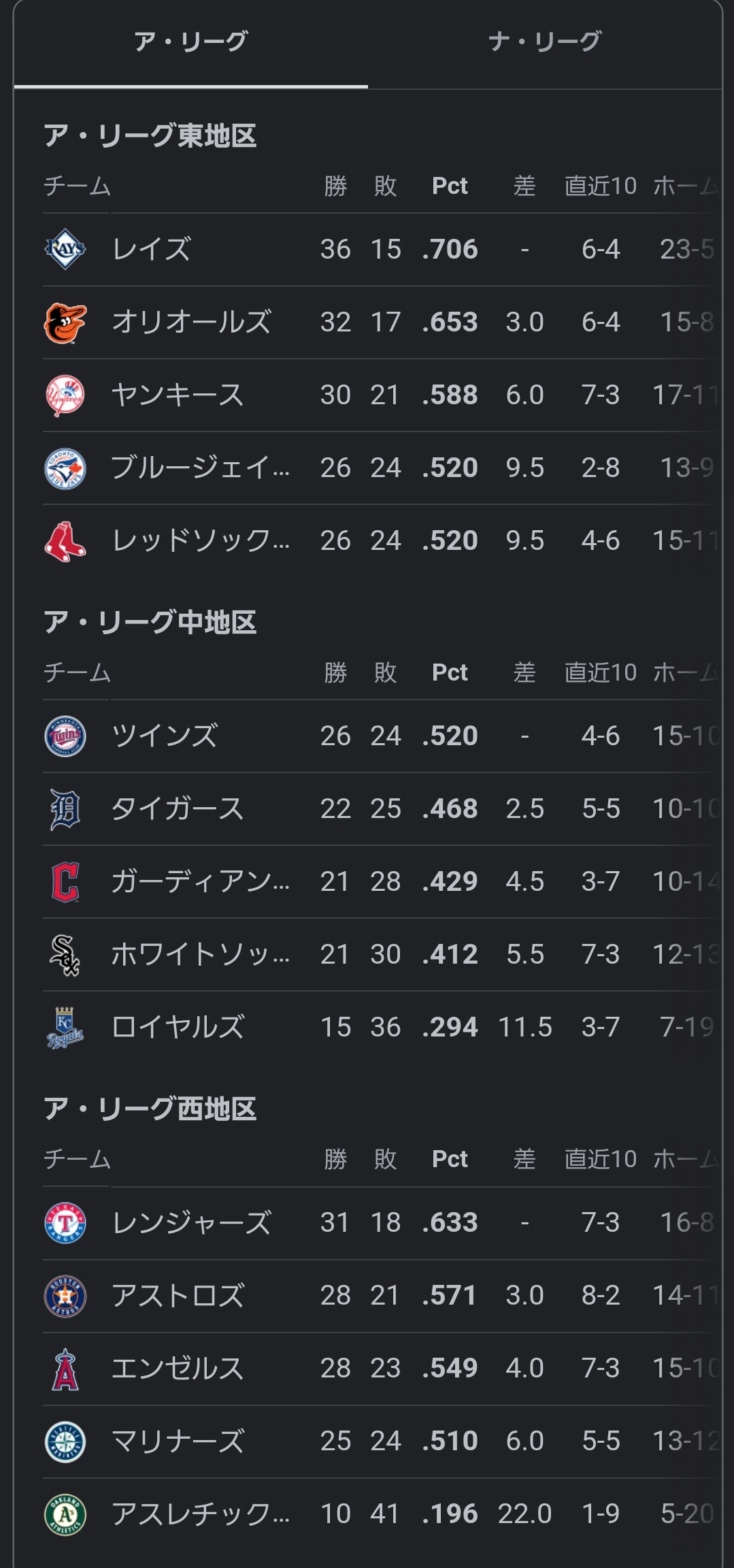This screenshot has height=1568, width=734.
Task: Tap the Rays team logo
Action: (65, 249)
